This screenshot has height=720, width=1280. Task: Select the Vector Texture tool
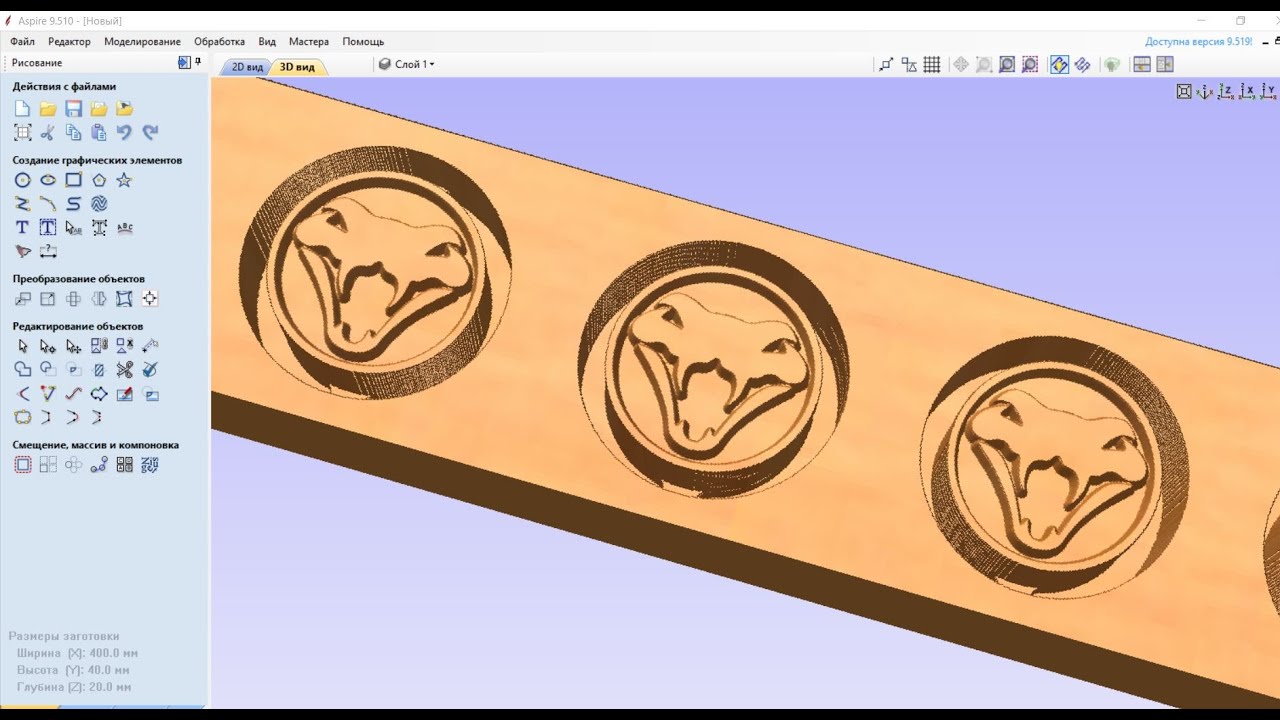[99, 204]
